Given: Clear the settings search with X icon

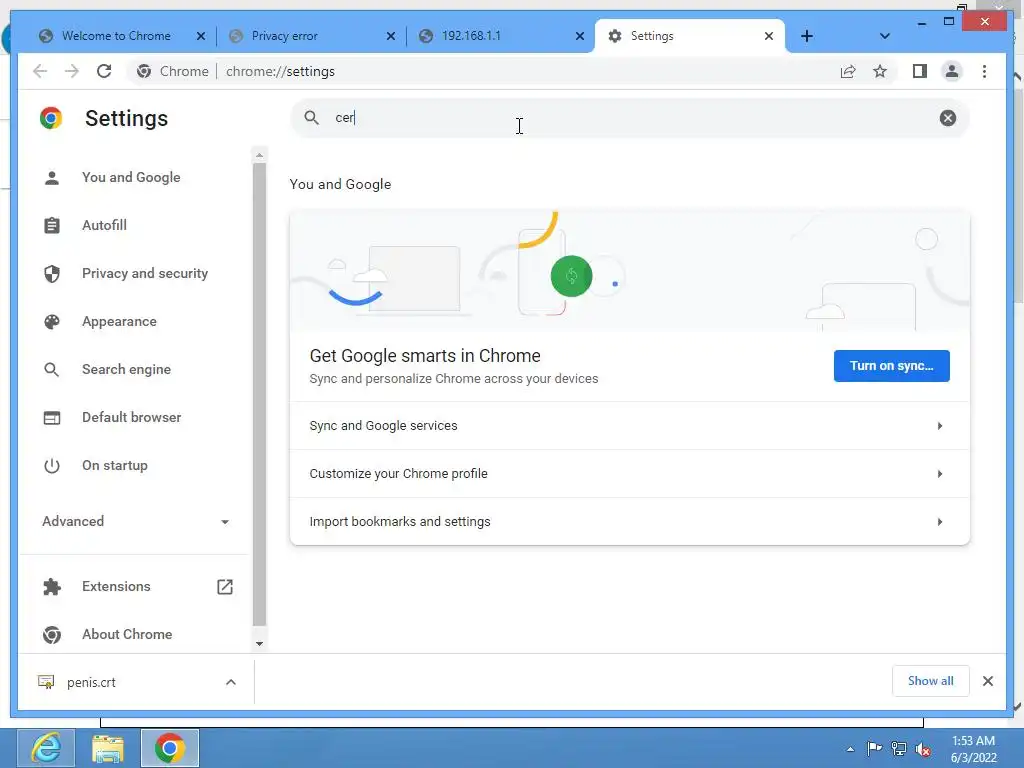Looking at the screenshot, I should [948, 118].
